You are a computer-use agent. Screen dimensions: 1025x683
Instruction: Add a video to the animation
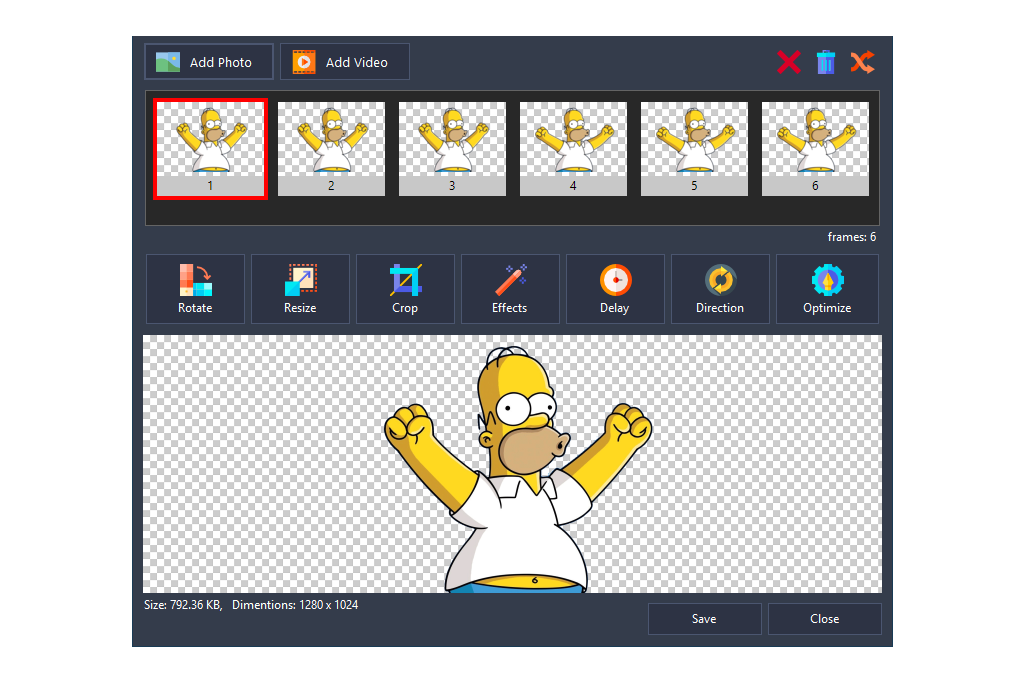344,61
